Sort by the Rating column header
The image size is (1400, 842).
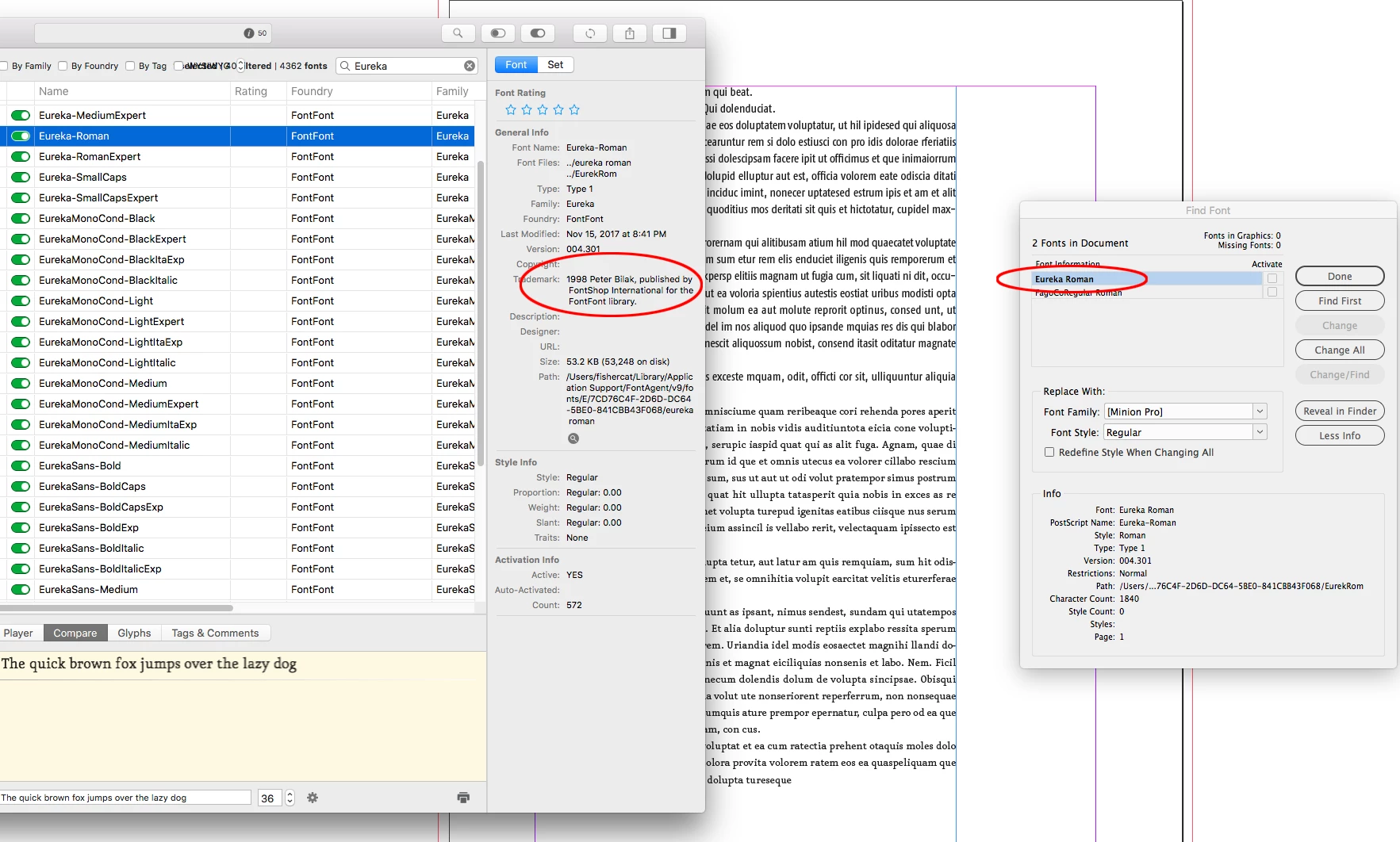tap(259, 91)
